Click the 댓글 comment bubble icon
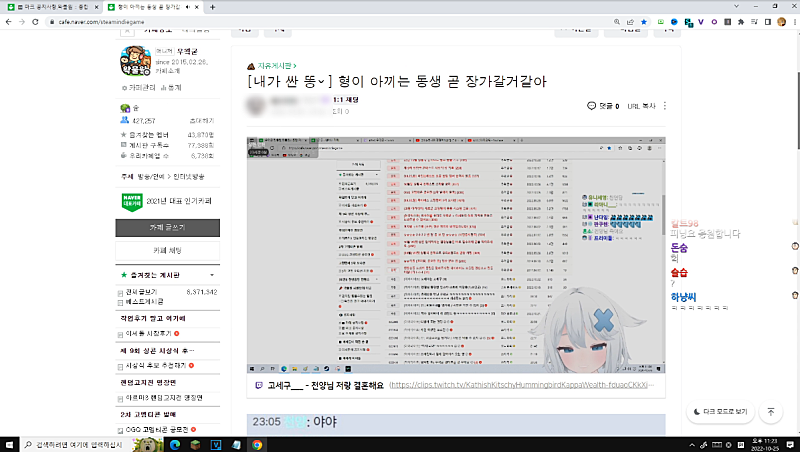Screen dimensions: 800x452 click(592, 105)
